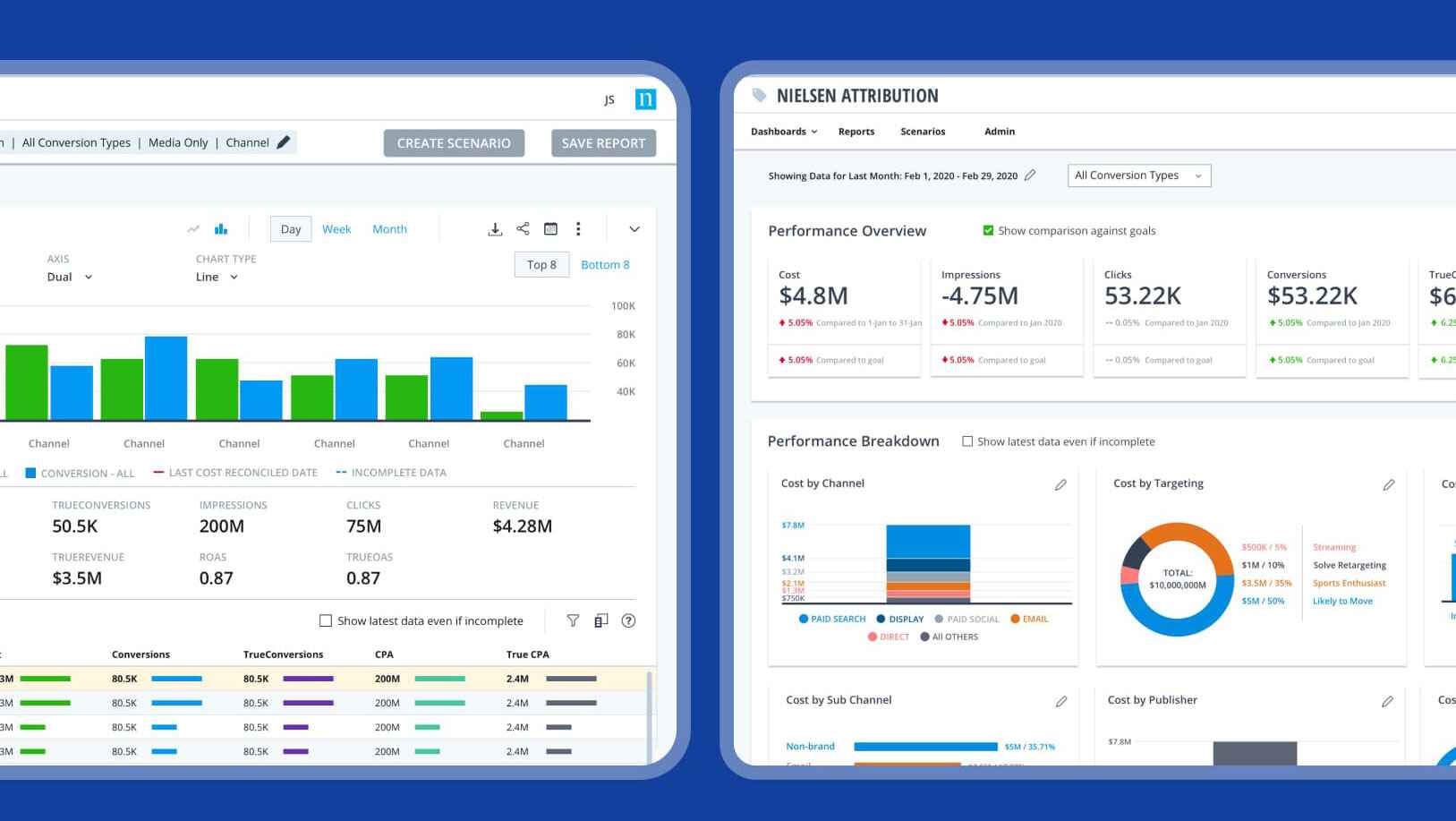
Task: Check Show latest data above the table
Action: click(x=326, y=620)
